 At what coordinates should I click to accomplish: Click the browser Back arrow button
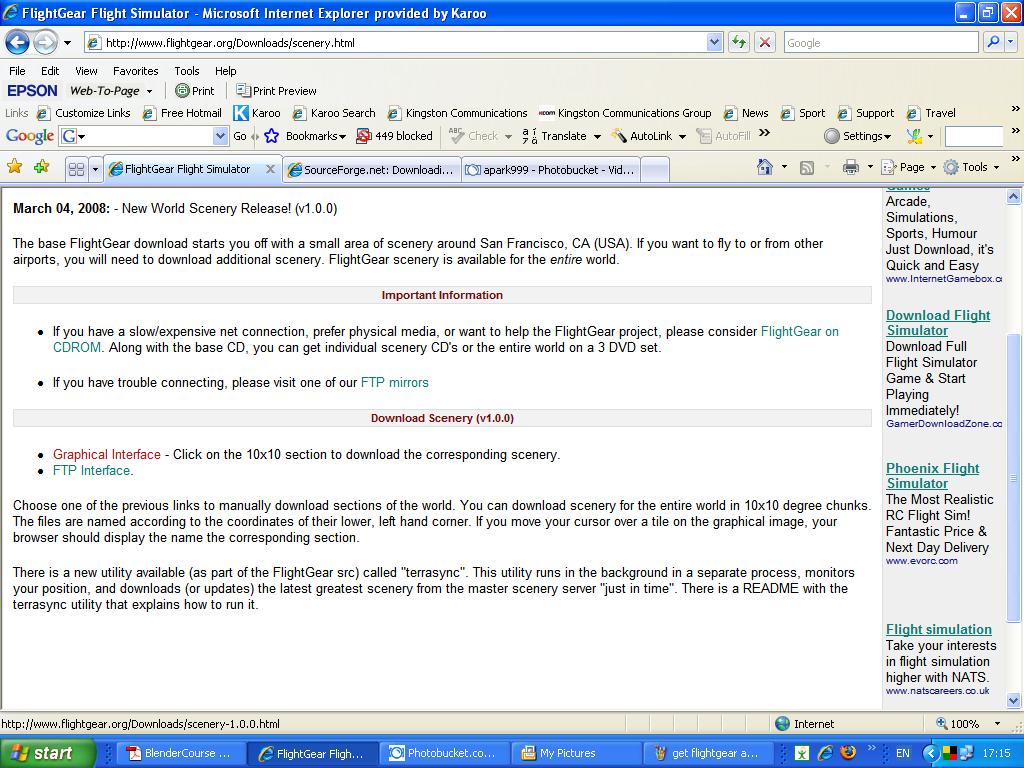[x=17, y=43]
